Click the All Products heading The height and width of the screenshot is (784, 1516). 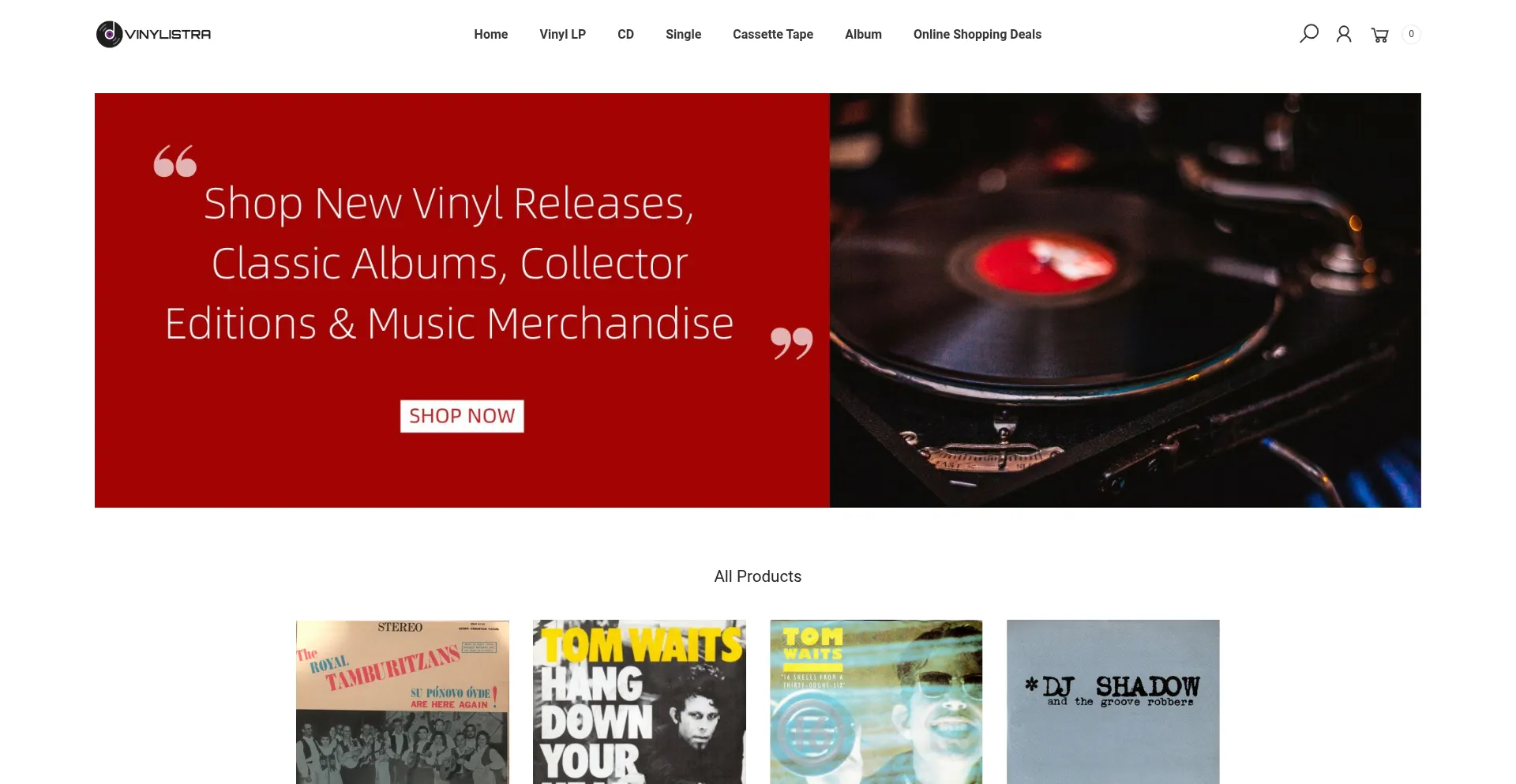[x=758, y=576]
